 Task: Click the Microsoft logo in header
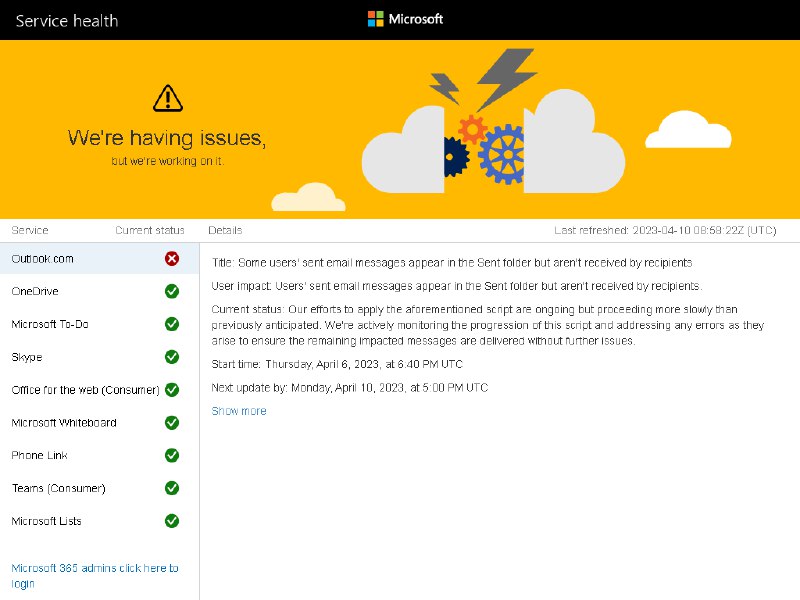405,19
